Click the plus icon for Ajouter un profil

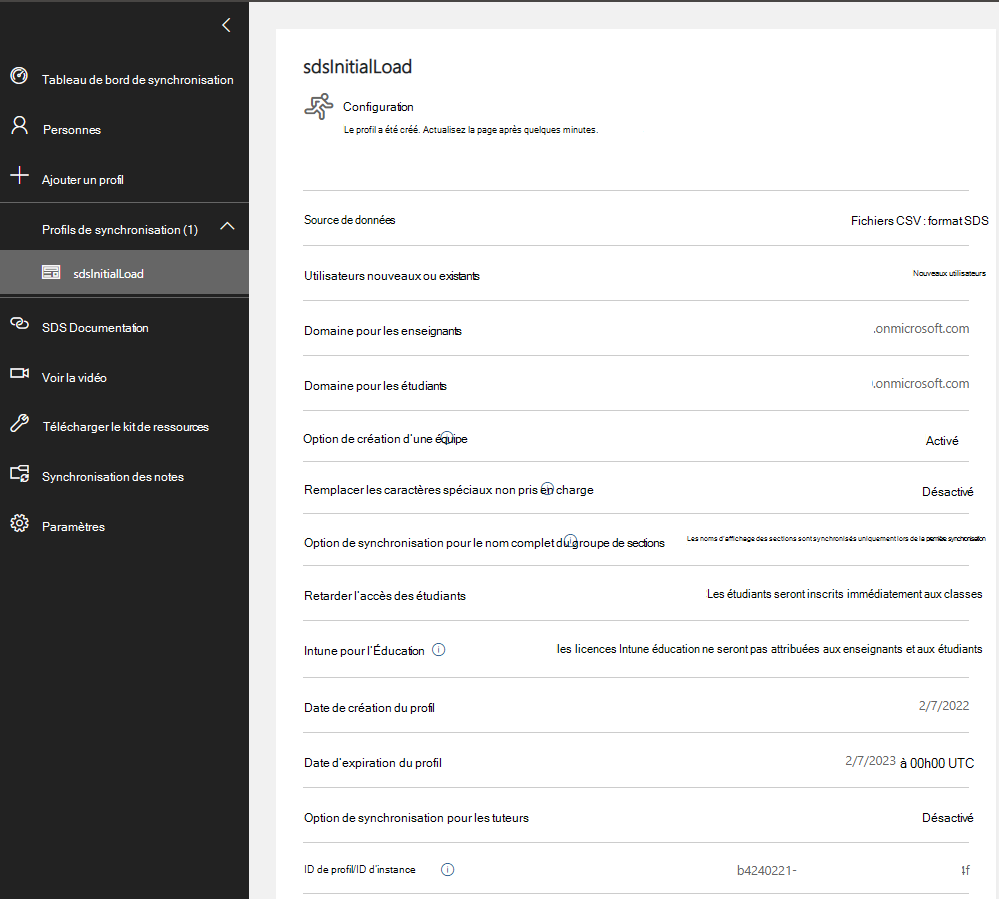[x=18, y=176]
